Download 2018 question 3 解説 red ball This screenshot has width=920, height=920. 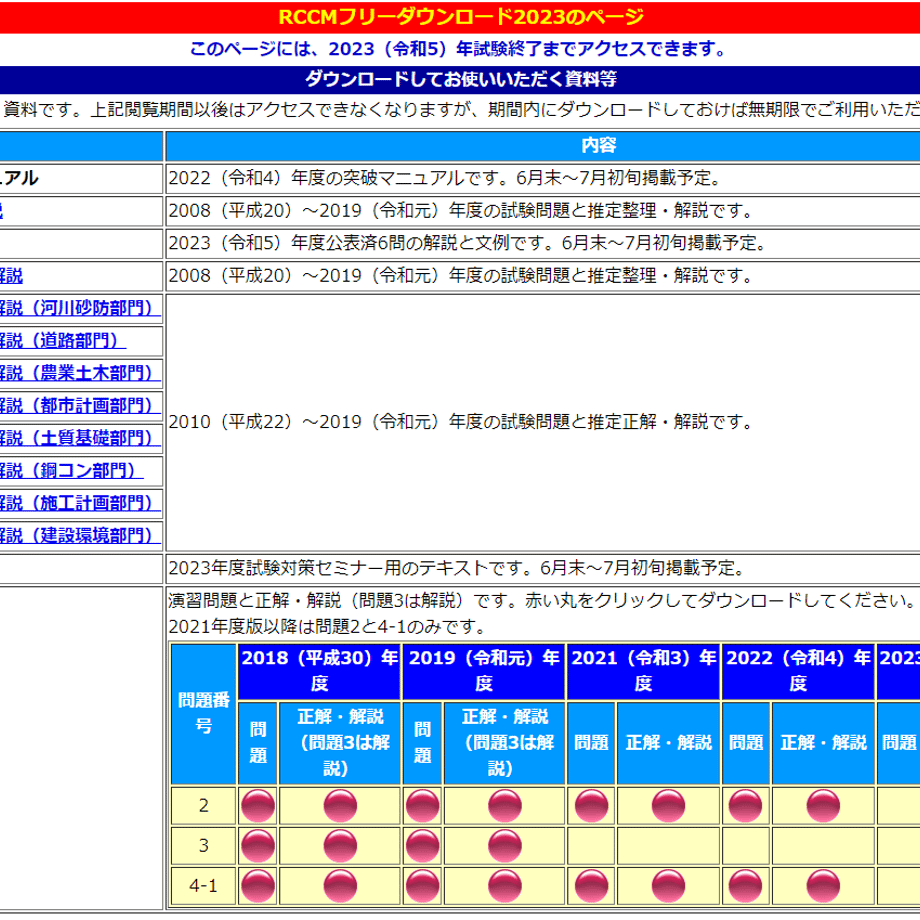coord(340,846)
